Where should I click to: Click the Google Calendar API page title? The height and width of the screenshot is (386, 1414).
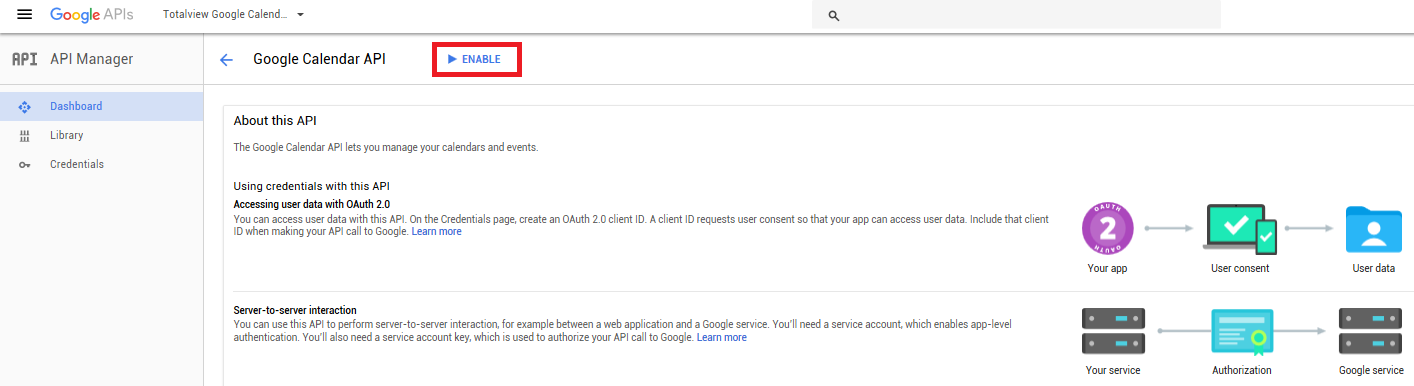319,60
